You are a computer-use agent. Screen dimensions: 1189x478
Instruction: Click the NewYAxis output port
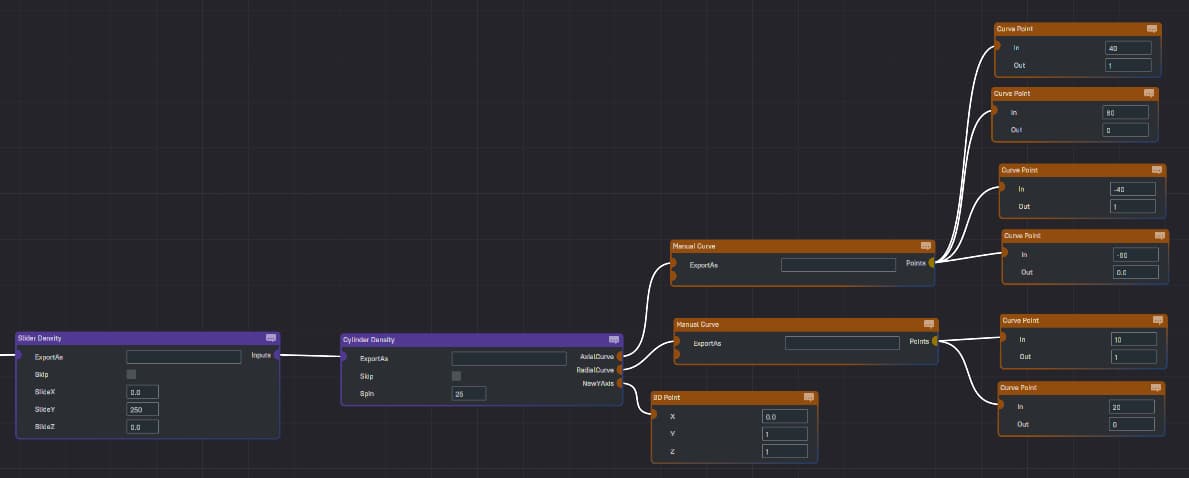(621, 383)
